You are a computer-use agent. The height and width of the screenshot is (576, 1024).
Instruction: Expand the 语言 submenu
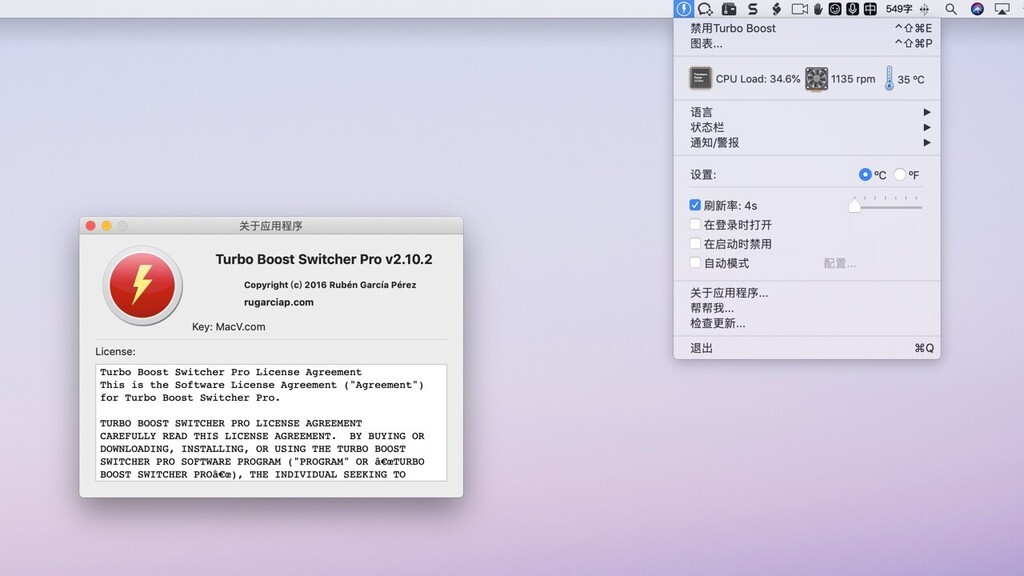(807, 112)
